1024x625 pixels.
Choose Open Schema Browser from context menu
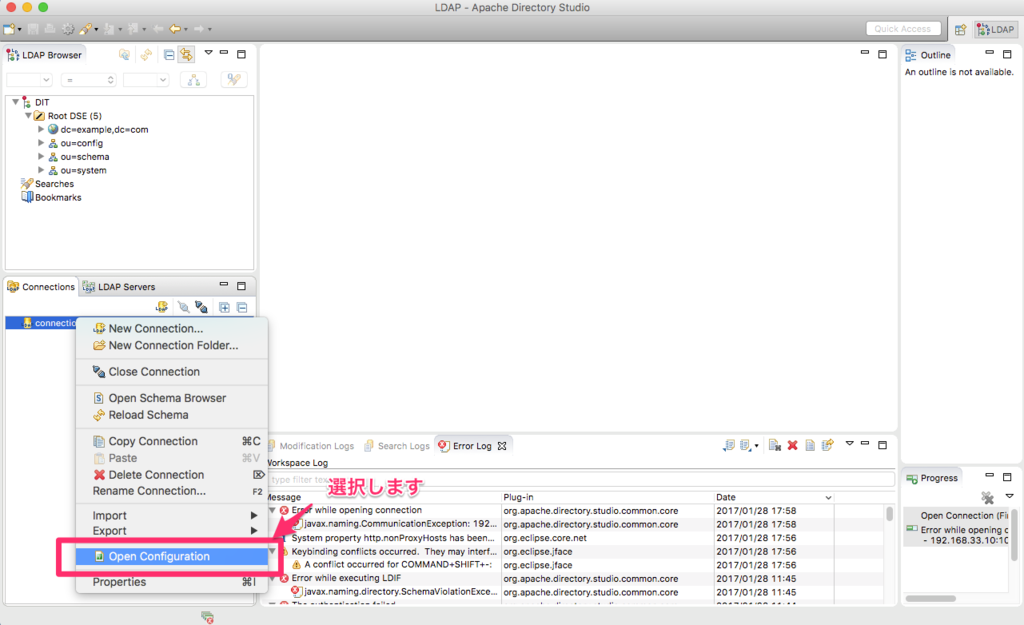[x=172, y=398]
